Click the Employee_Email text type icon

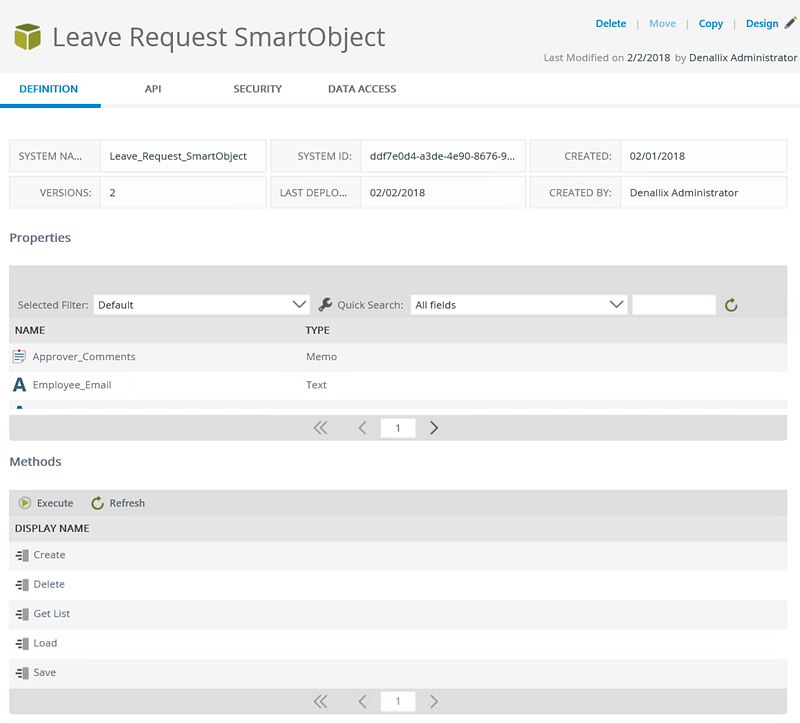pyautogui.click(x=19, y=384)
